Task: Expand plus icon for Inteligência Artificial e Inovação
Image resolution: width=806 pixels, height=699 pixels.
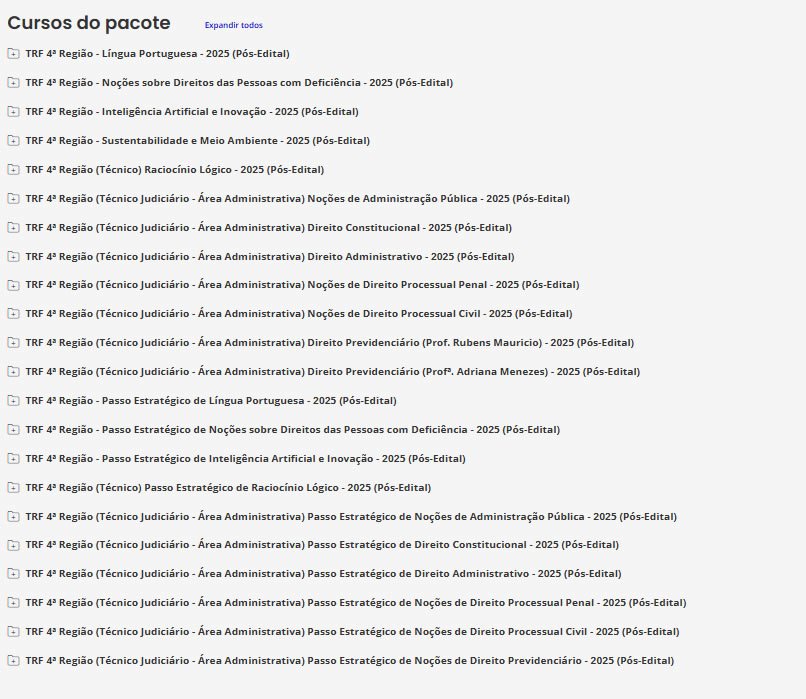Action: pos(12,112)
